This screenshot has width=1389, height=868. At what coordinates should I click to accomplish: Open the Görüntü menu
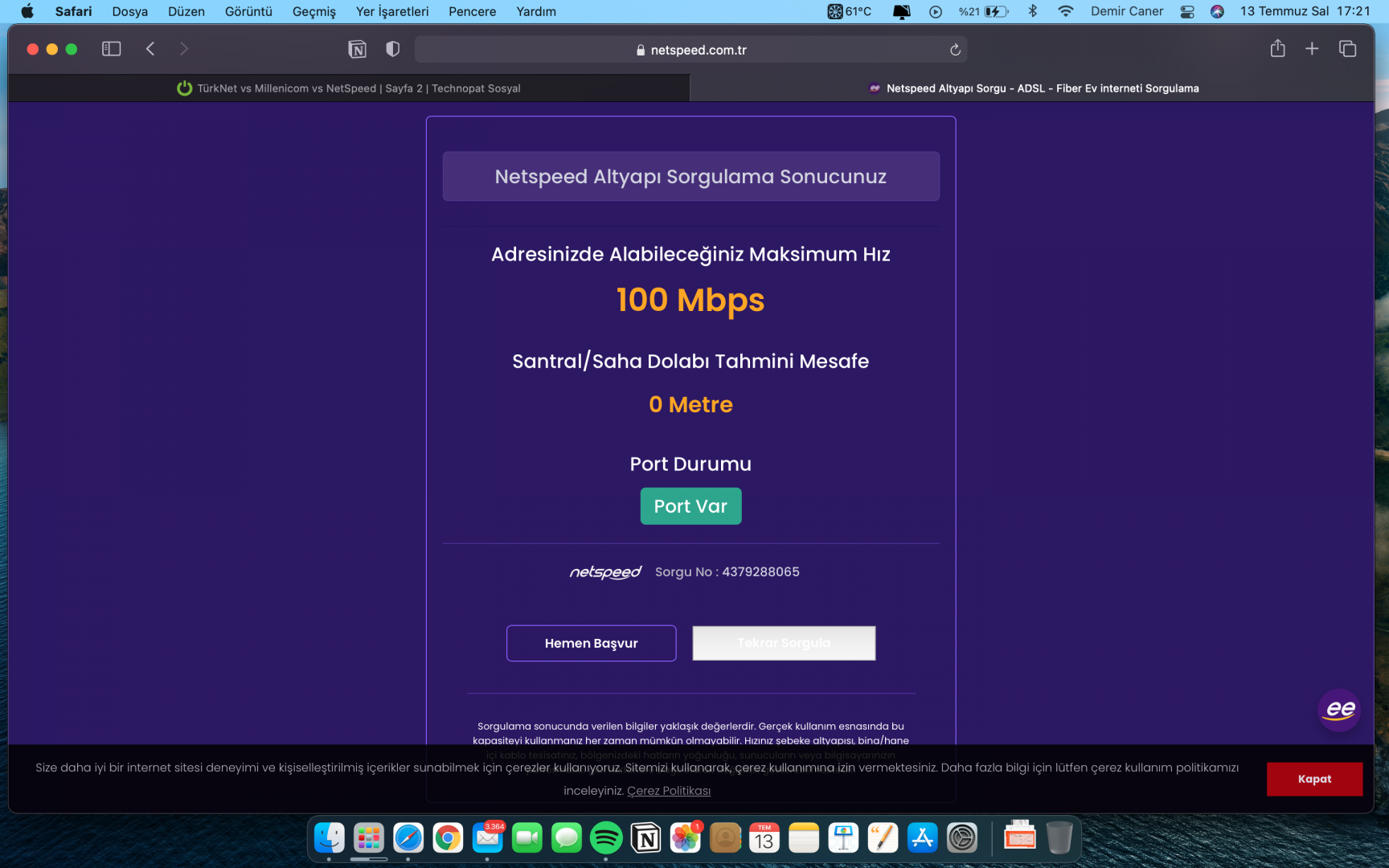pyautogui.click(x=248, y=11)
